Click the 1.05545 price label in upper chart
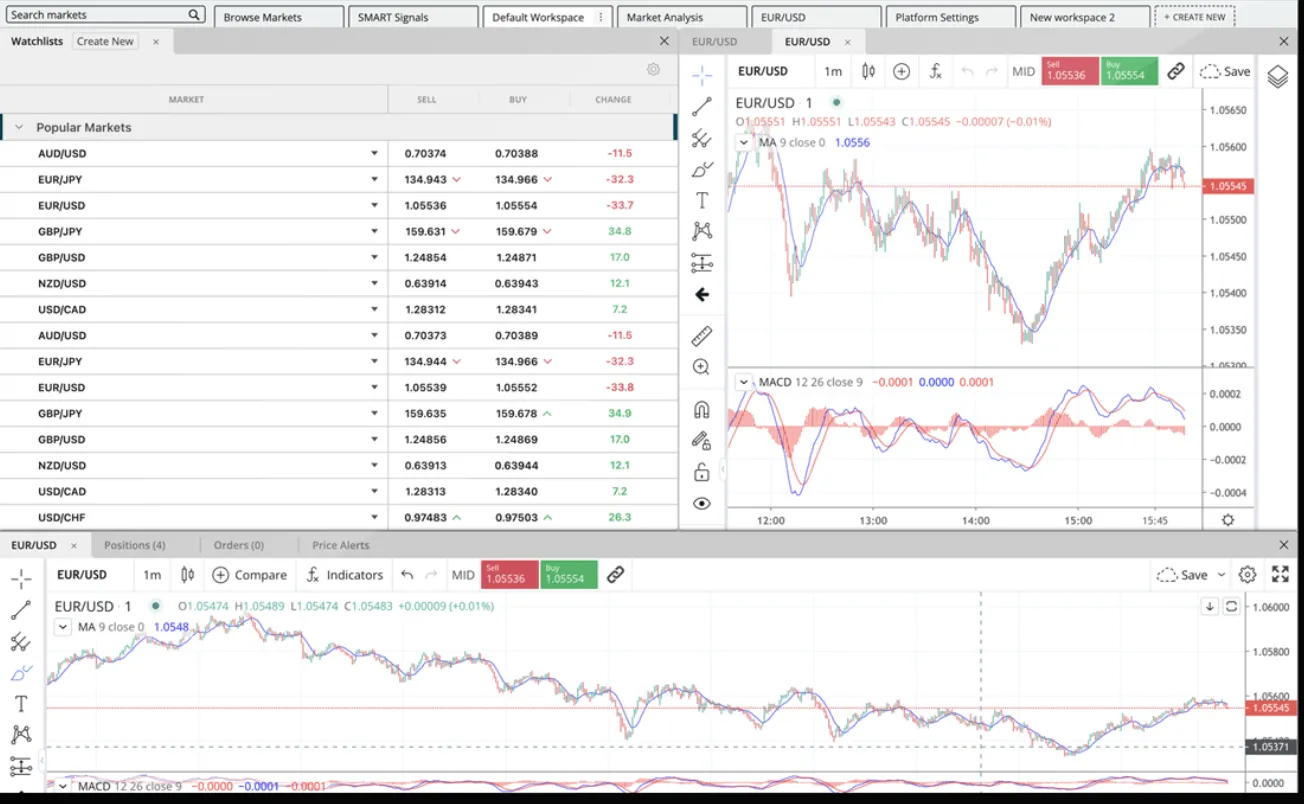This screenshot has height=804, width=1304. click(1229, 186)
